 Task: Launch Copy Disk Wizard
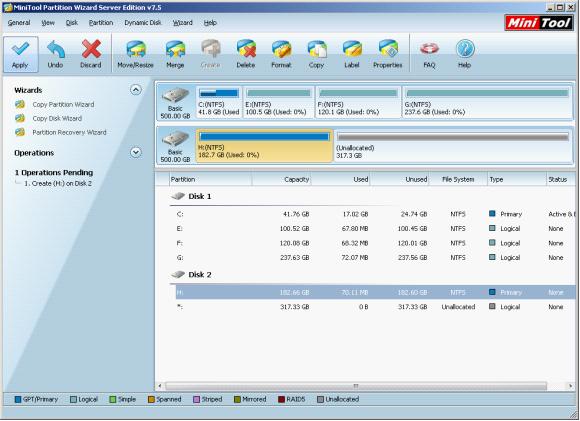point(57,119)
